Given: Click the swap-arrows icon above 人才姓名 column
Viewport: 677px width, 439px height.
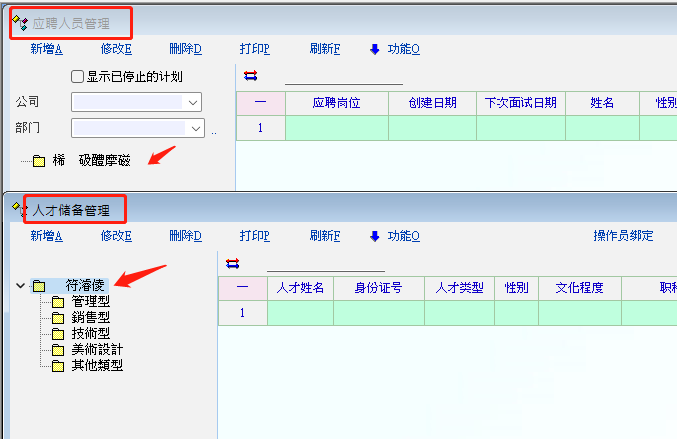Looking at the screenshot, I should coord(233,263).
